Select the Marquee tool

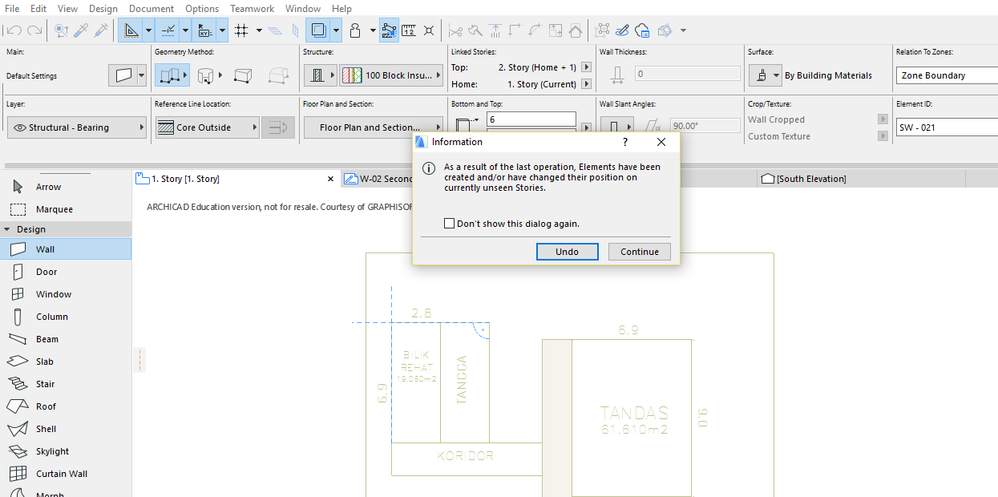(66, 209)
